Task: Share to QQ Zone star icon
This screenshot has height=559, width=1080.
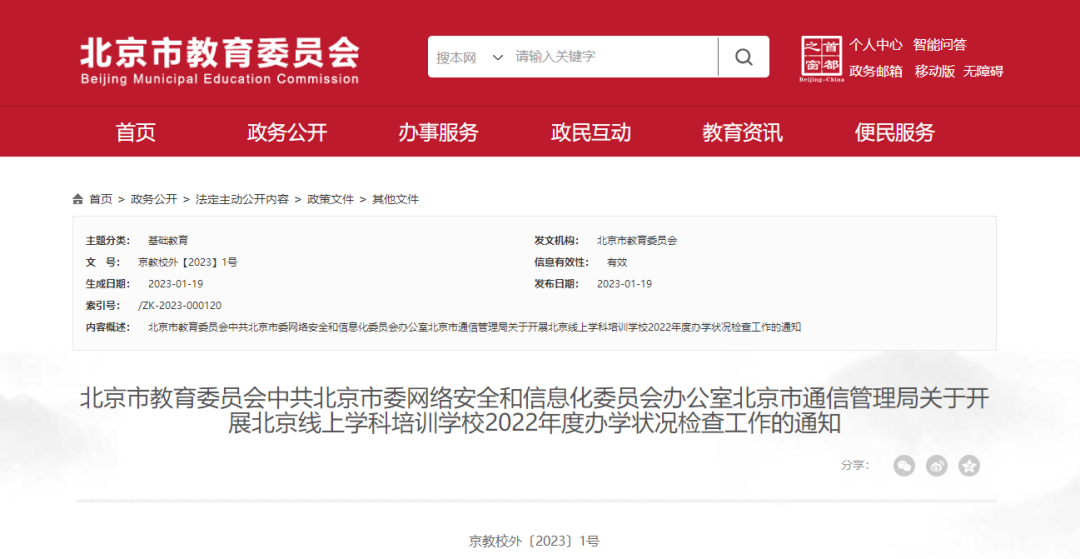Action: click(x=969, y=465)
